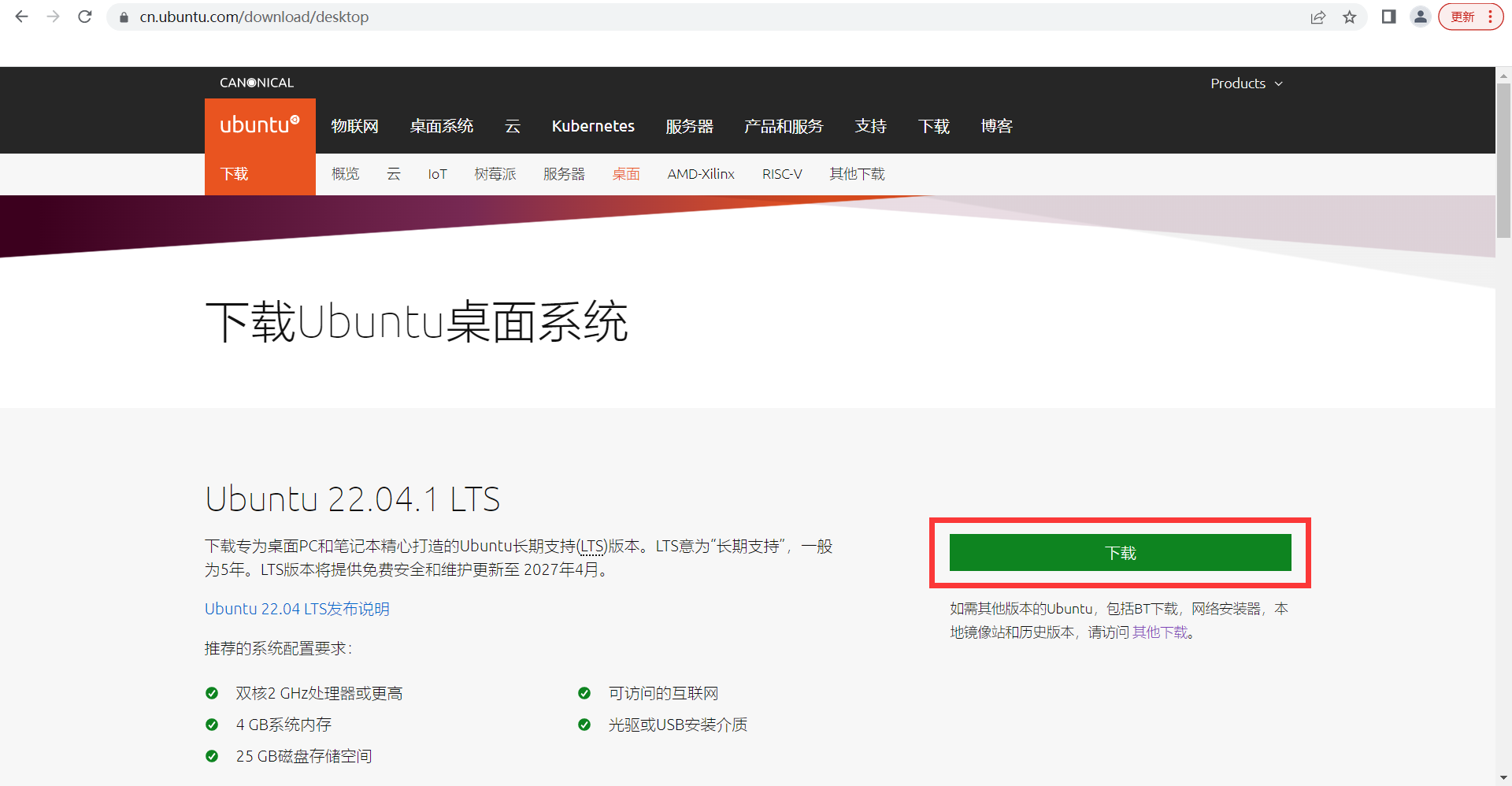Click the CANONICAL logo at top
Viewport: 1512px width, 786px height.
256,82
